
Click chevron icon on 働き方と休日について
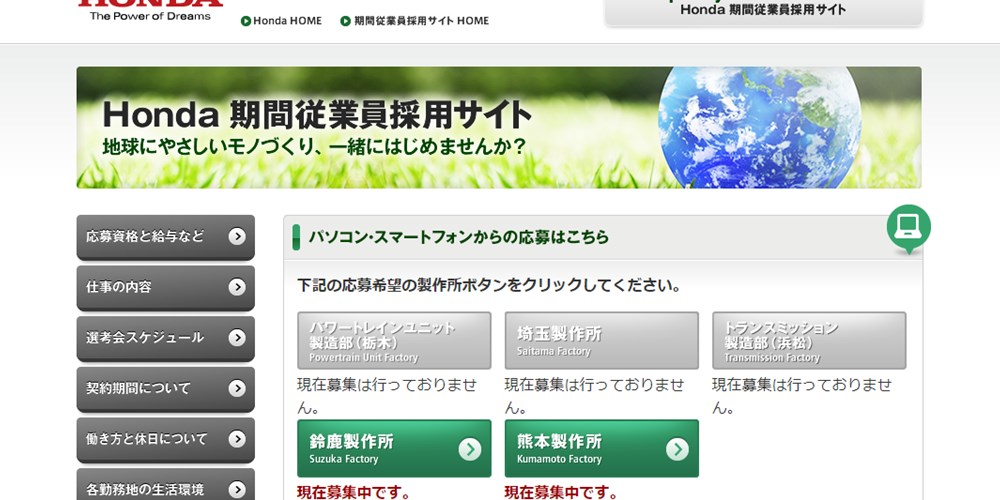click(237, 439)
